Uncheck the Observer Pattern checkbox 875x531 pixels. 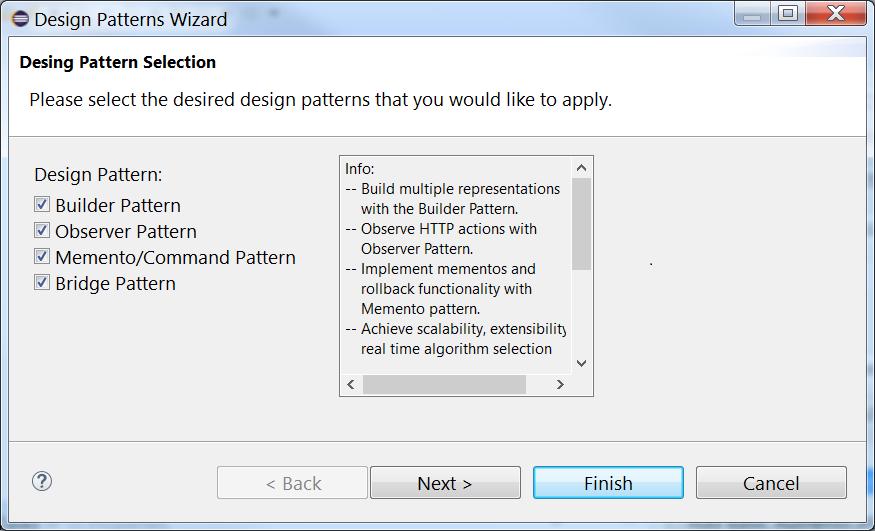click(x=42, y=230)
